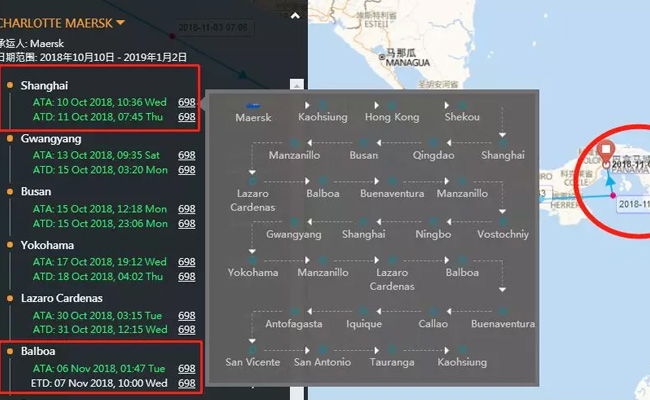The image size is (650, 400).
Task: Click the Iquique node in route diagram
Action: (364, 311)
